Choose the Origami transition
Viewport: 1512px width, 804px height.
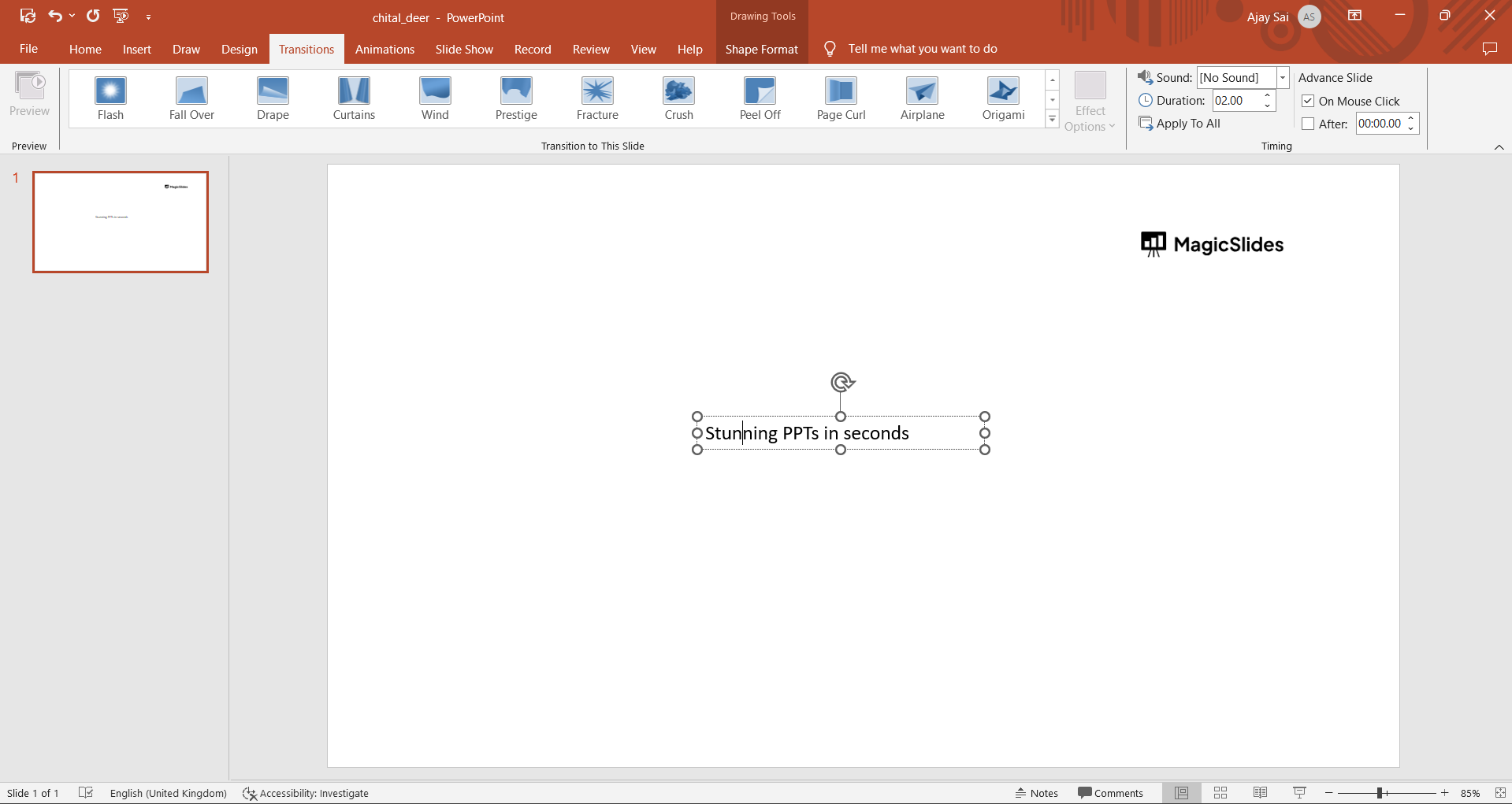coord(1003,98)
